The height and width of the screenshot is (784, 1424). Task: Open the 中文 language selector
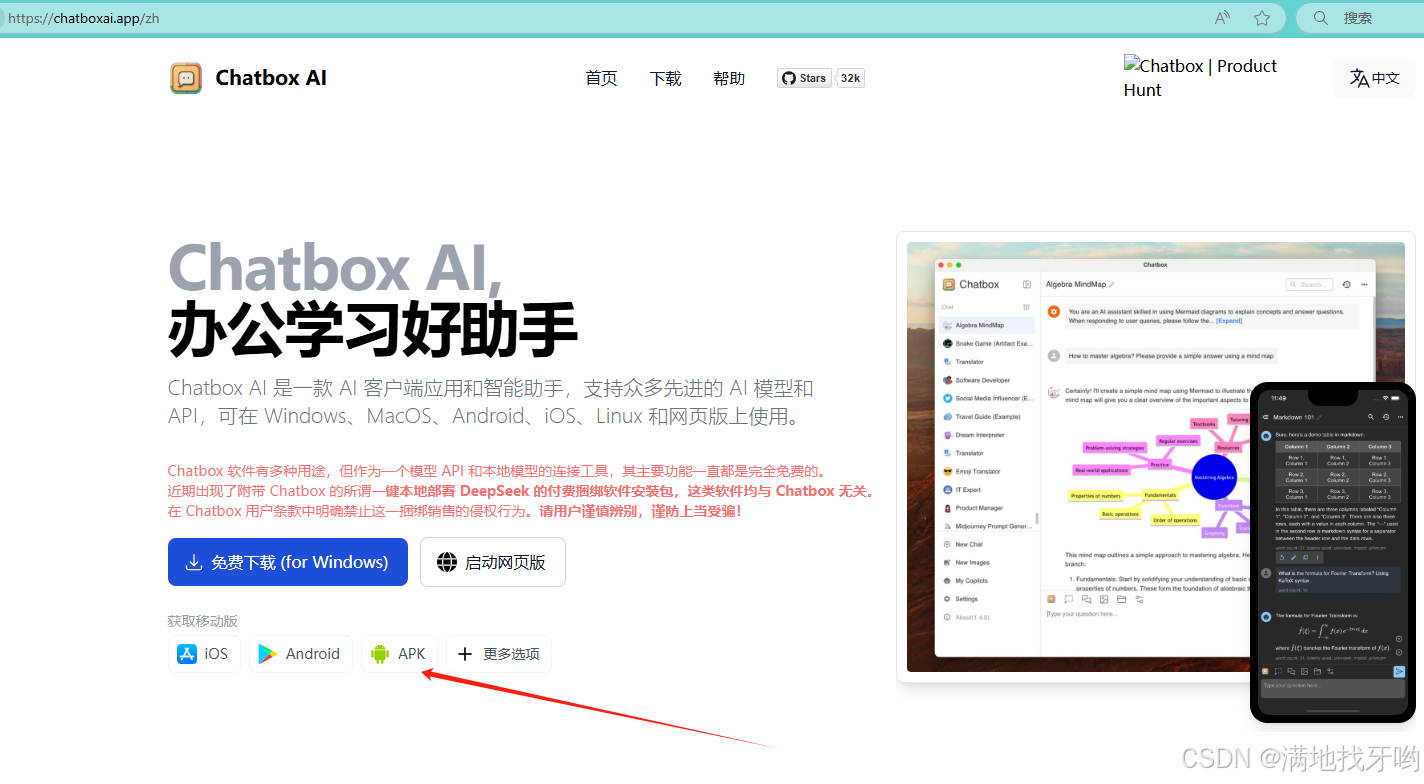pyautogui.click(x=1374, y=78)
